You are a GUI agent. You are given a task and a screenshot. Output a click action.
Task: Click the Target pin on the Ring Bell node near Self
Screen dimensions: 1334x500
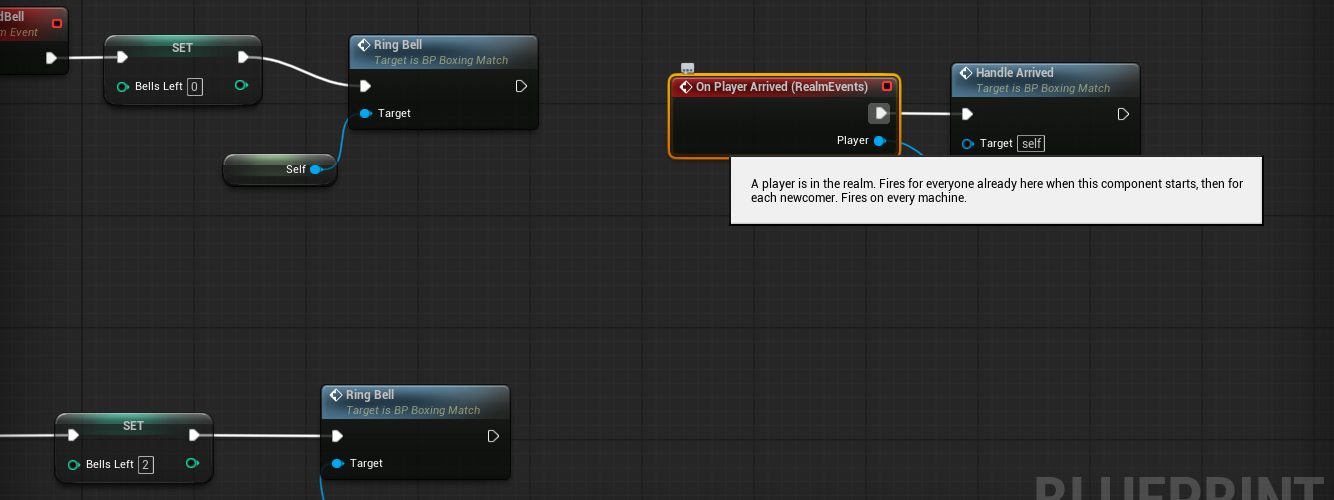(365, 113)
